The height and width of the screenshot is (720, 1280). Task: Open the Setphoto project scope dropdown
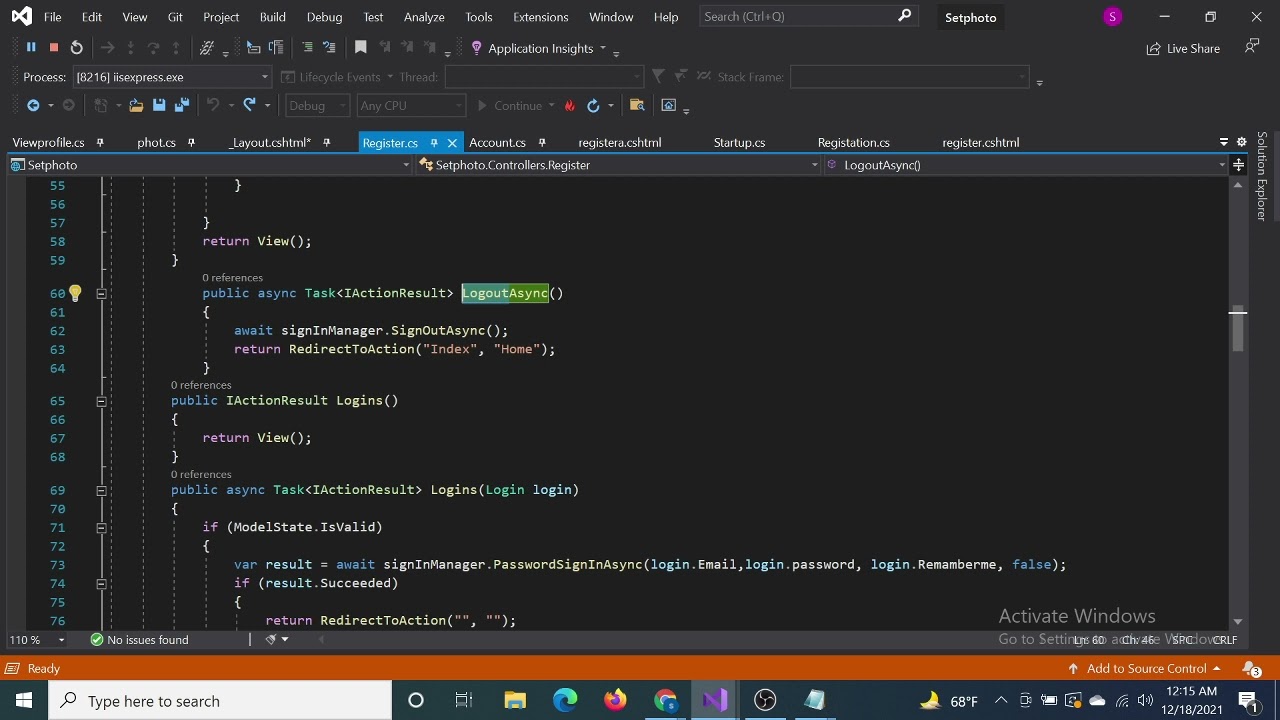210,165
